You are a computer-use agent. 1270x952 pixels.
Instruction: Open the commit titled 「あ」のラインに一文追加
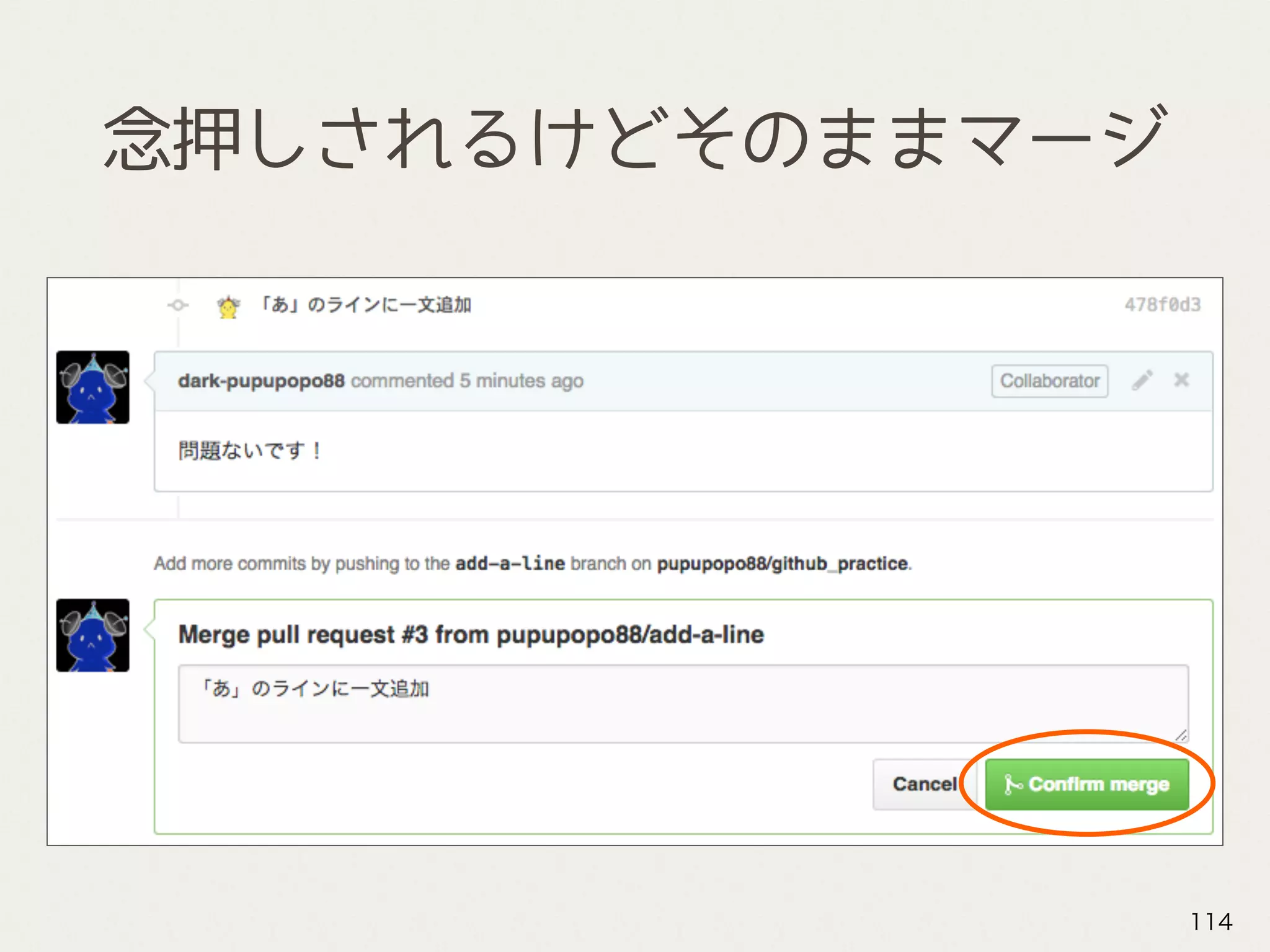[x=366, y=305]
